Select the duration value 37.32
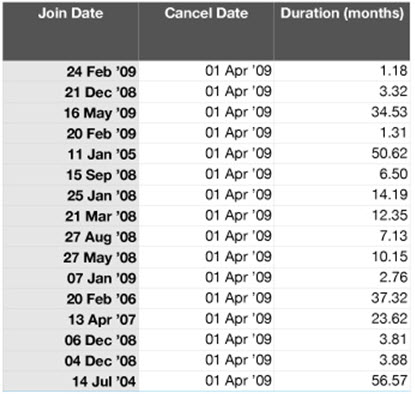This screenshot has height=394, width=415. tap(389, 298)
